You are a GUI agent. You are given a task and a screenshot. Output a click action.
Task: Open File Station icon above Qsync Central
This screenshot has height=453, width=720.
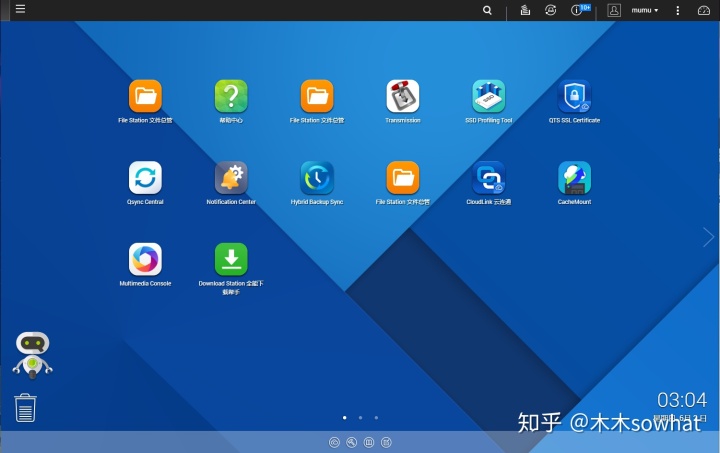[x=145, y=96]
